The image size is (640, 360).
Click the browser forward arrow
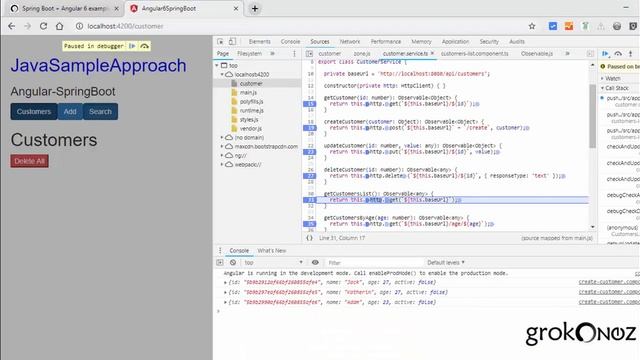pos(27,26)
